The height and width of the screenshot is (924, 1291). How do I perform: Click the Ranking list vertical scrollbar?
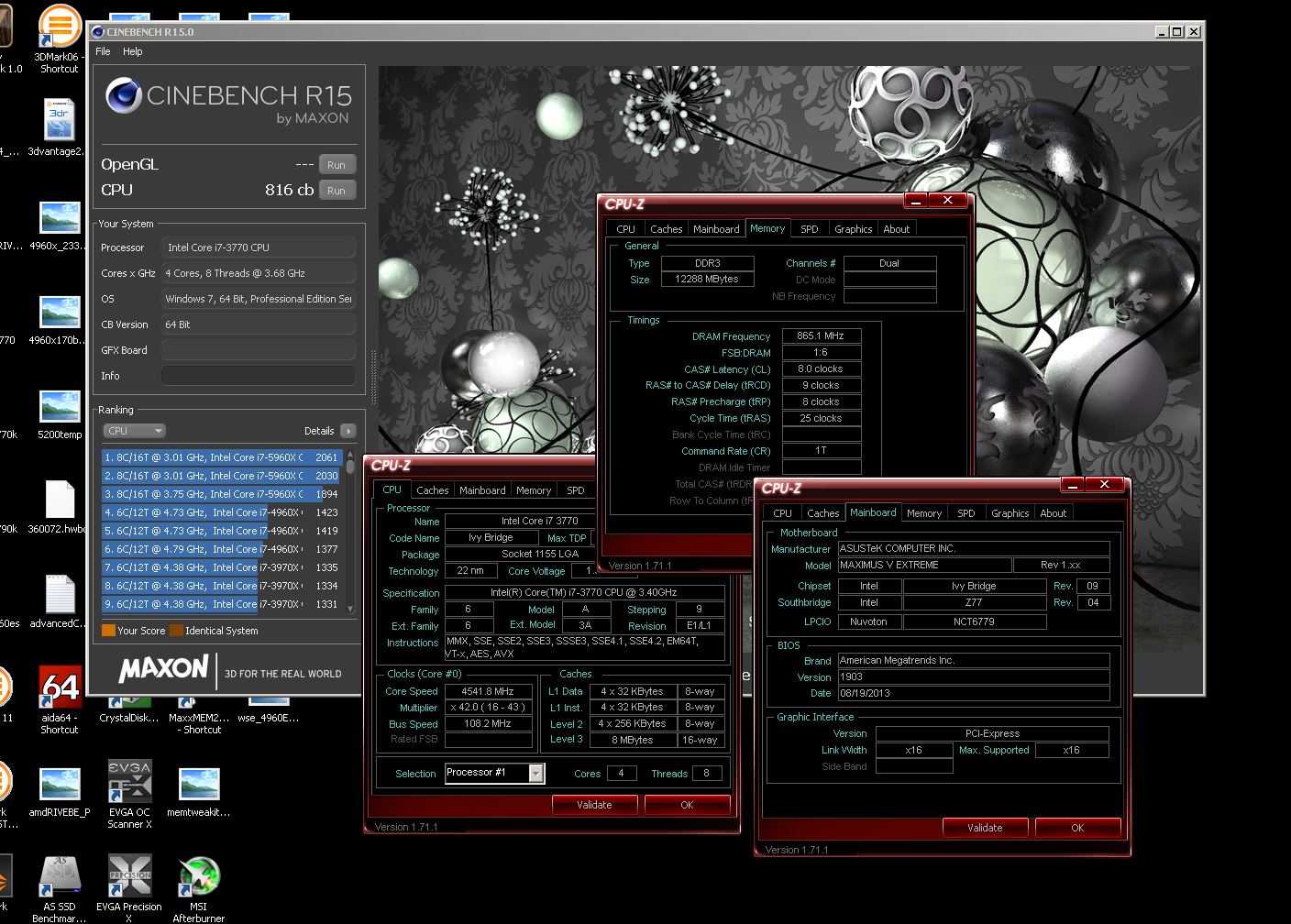[350, 531]
